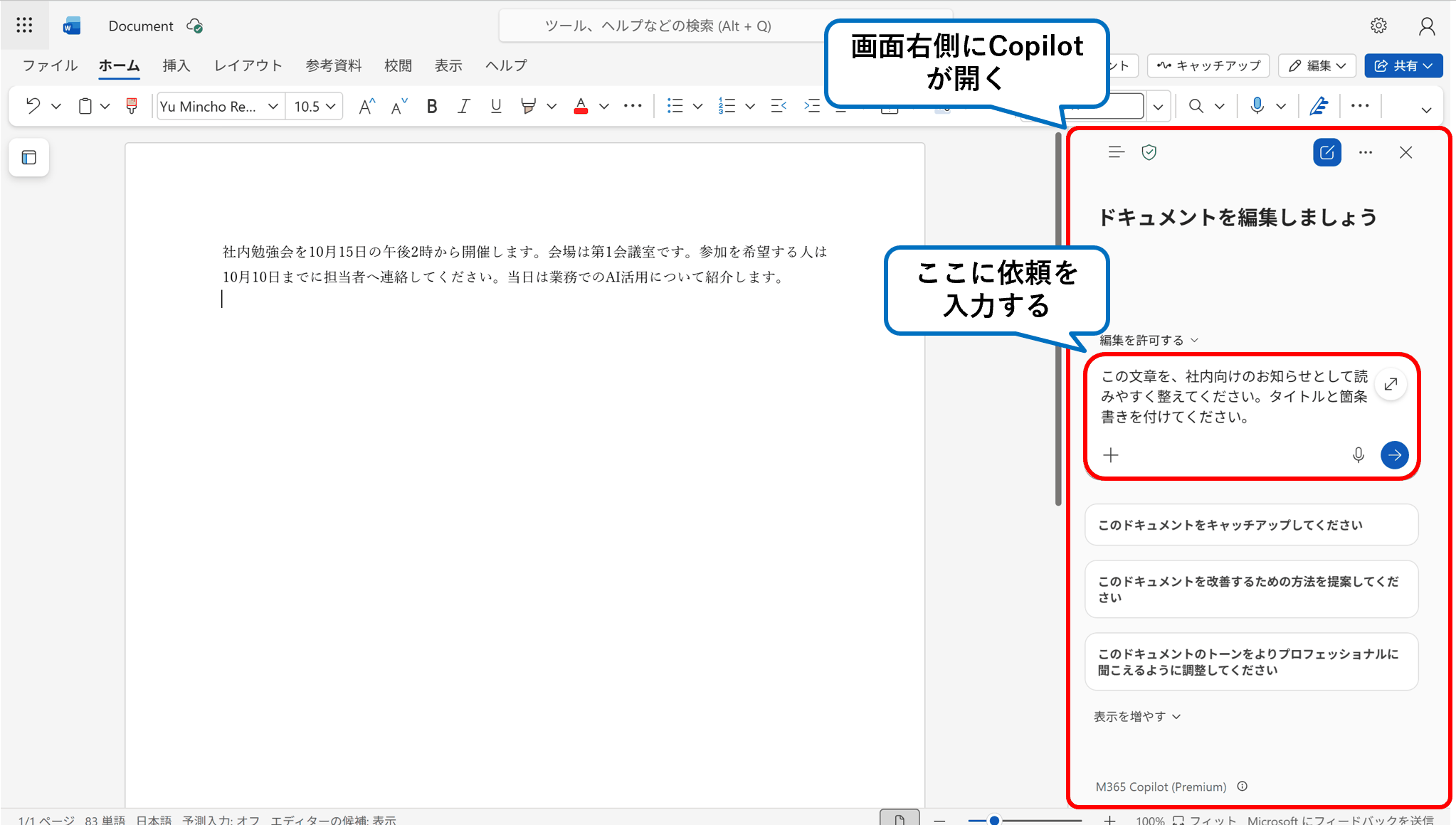Expand 表示を増やす suggestions
1456x825 pixels.
tap(1136, 716)
